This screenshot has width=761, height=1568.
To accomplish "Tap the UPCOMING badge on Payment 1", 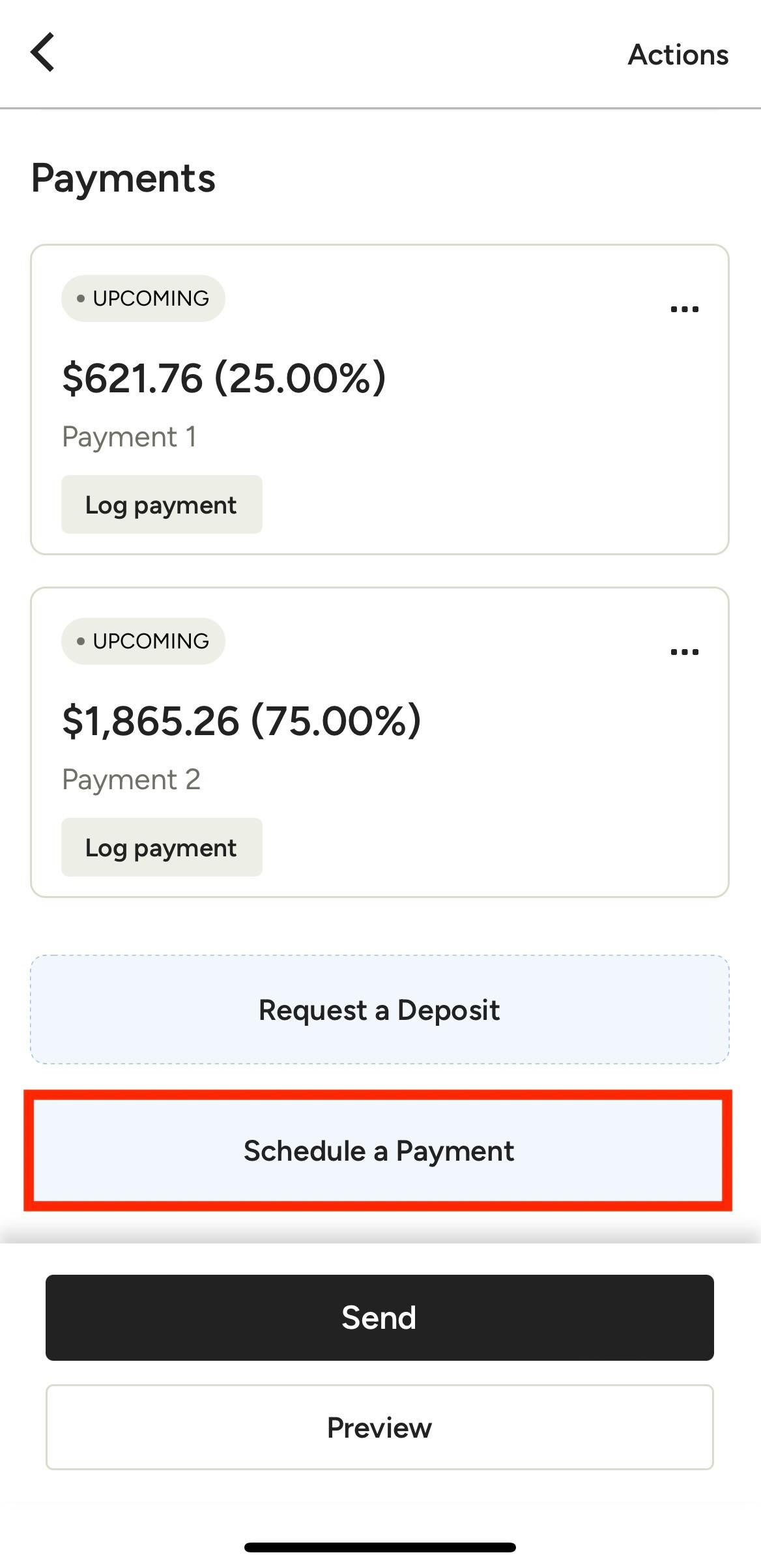I will pos(143,298).
